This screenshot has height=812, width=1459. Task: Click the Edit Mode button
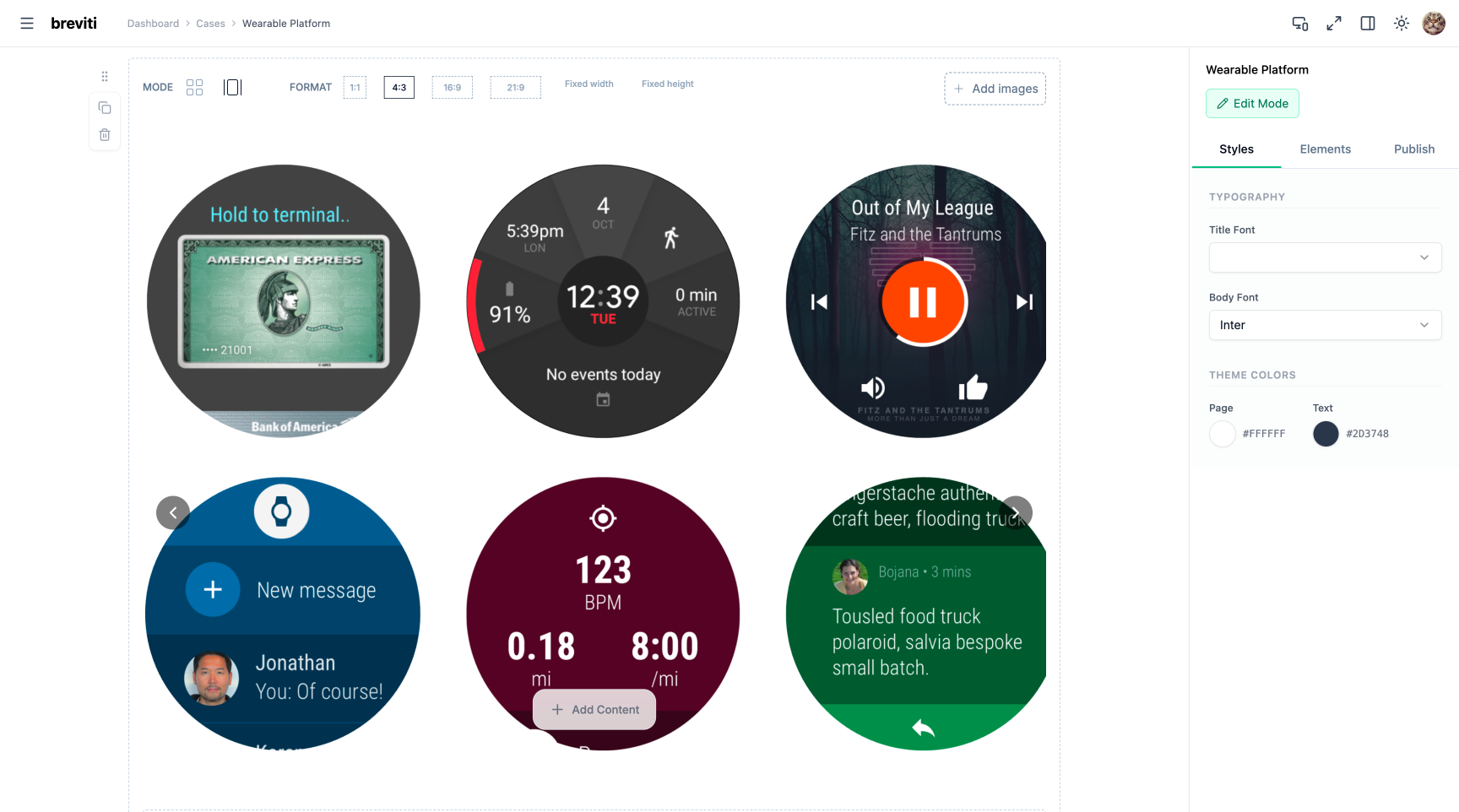click(x=1252, y=104)
